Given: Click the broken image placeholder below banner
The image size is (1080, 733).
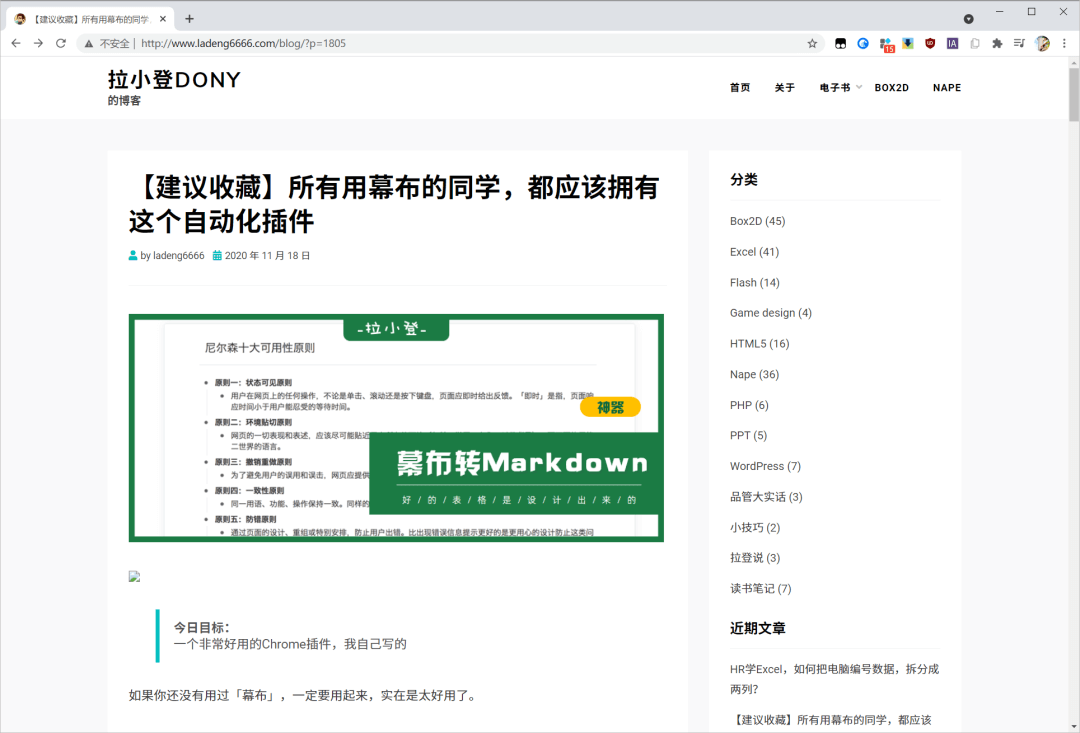Looking at the screenshot, I should 134,577.
